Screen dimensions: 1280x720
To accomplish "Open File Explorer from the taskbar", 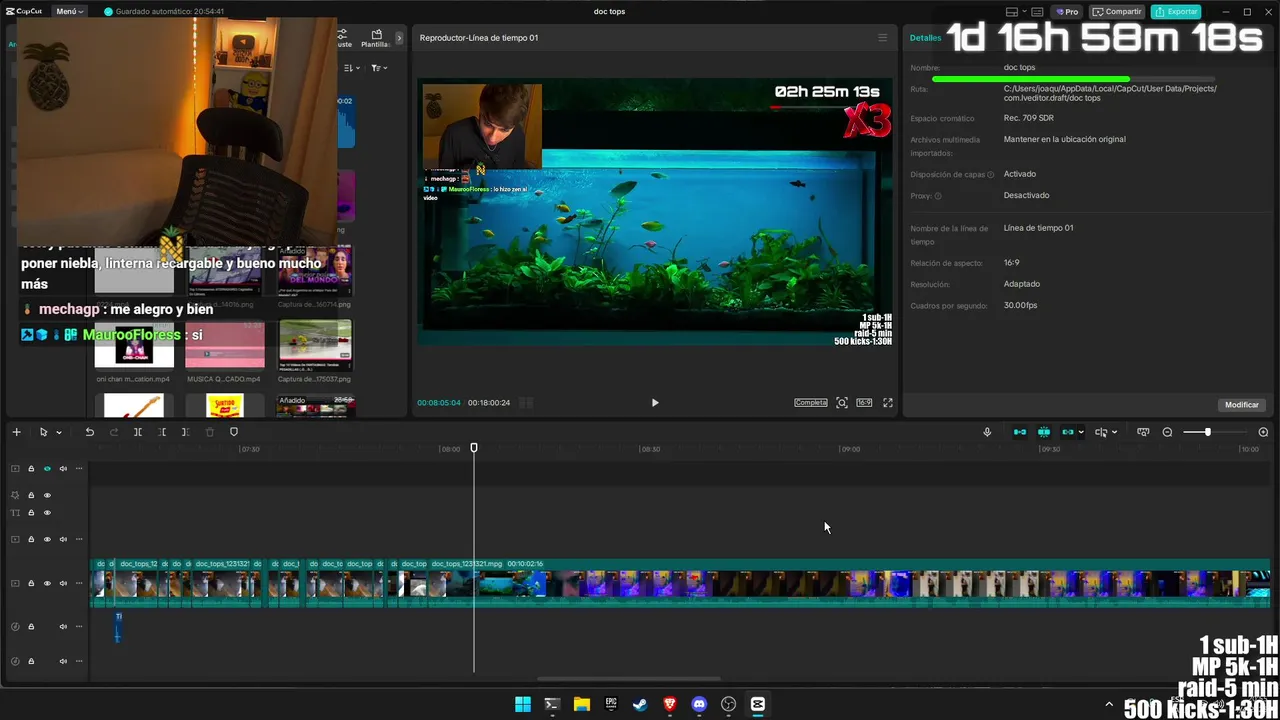I will point(581,704).
